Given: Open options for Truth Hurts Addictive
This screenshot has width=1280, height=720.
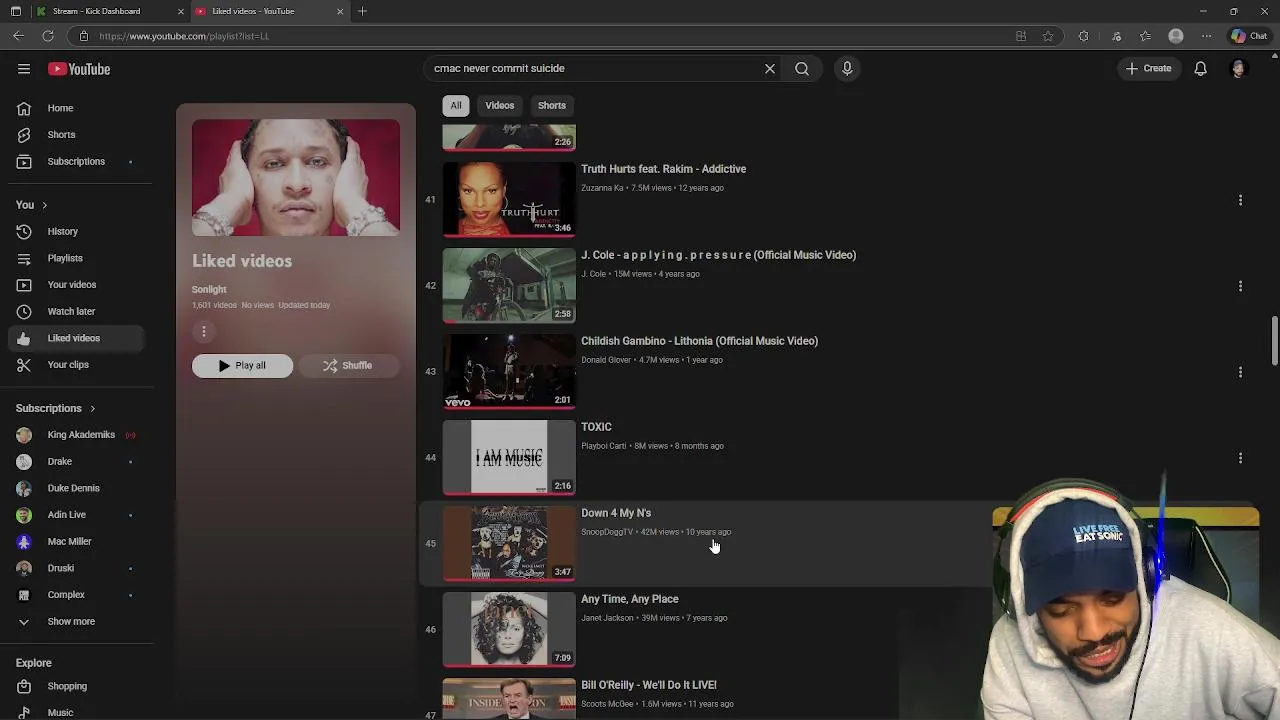Looking at the screenshot, I should pyautogui.click(x=1240, y=200).
